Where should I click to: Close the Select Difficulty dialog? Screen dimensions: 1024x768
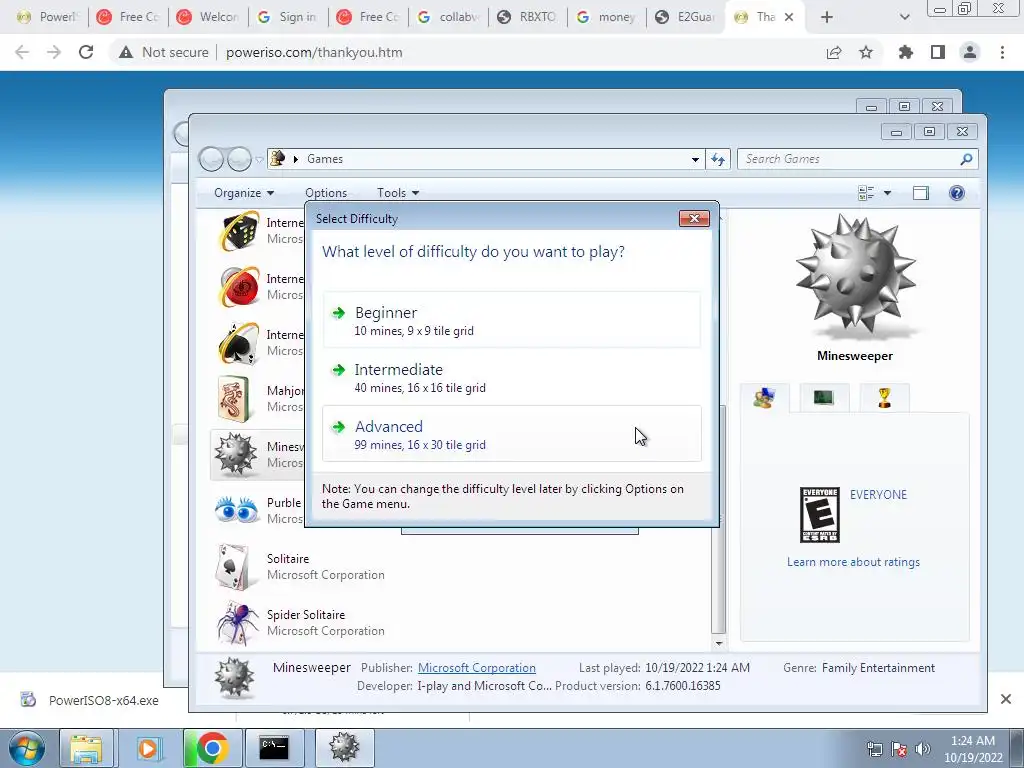click(x=694, y=219)
